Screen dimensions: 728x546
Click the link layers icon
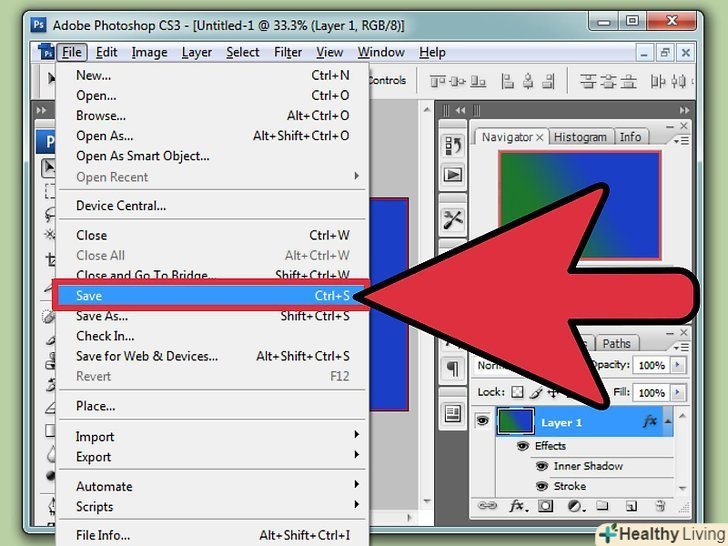pos(487,506)
